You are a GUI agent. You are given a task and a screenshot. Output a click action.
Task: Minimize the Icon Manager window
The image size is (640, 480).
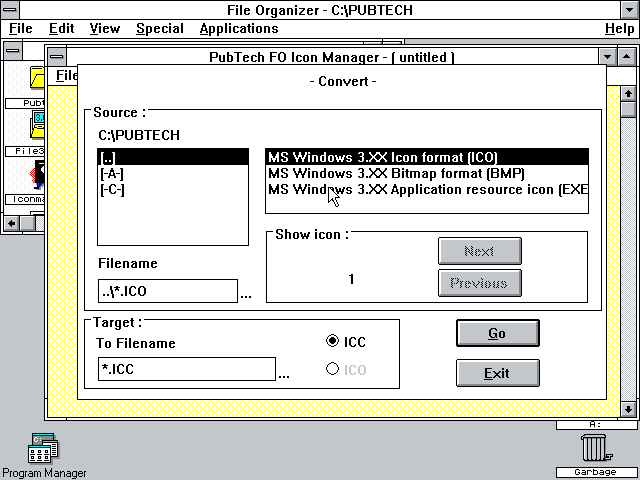coord(607,57)
